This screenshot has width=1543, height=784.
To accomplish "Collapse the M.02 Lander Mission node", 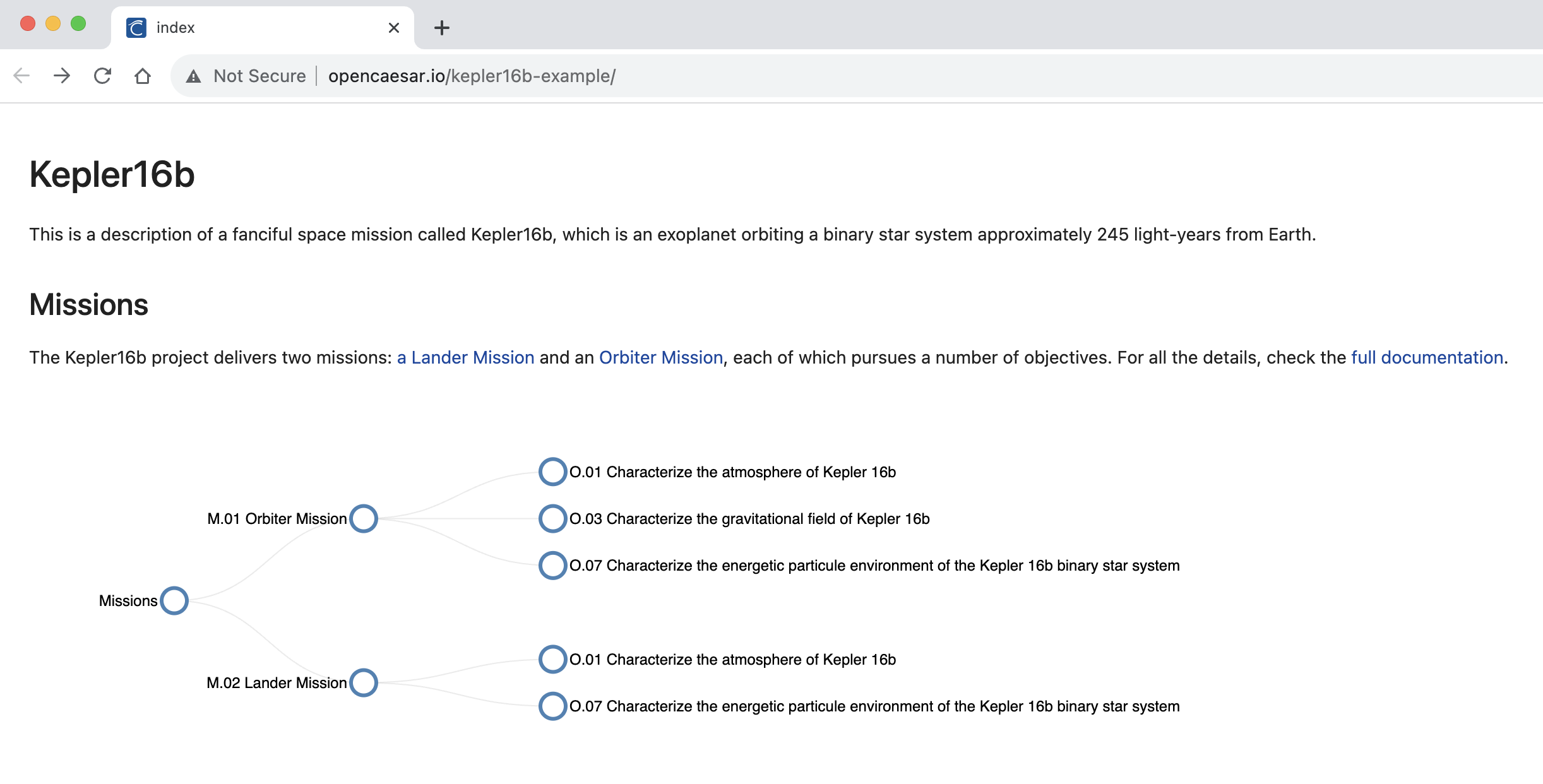I will point(364,682).
